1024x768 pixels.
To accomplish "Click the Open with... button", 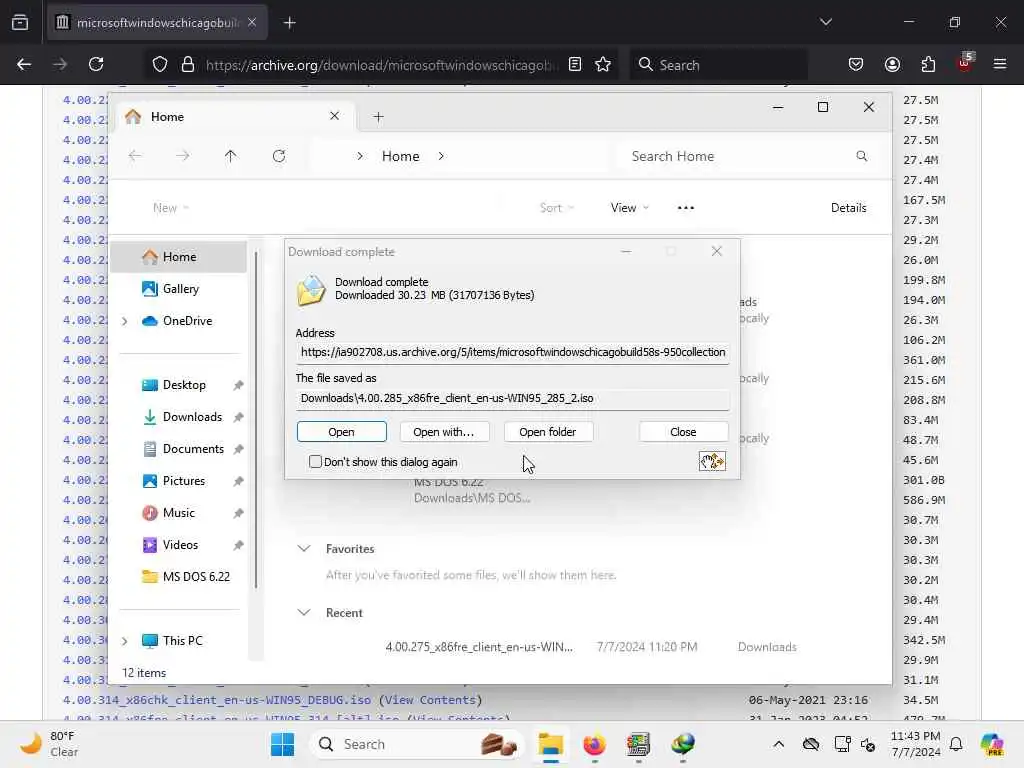I will (x=443, y=432).
